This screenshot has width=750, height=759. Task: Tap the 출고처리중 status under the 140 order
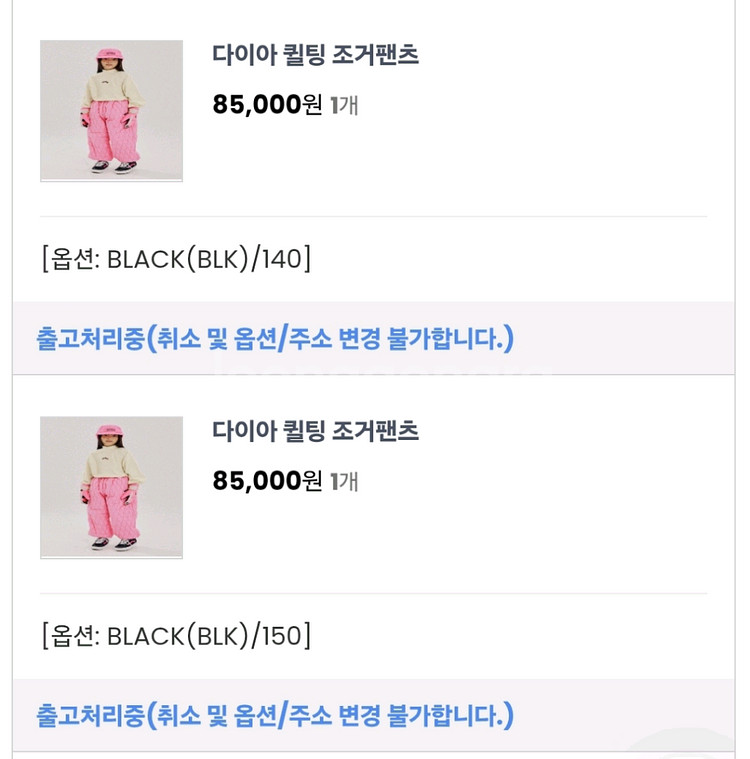click(90, 338)
